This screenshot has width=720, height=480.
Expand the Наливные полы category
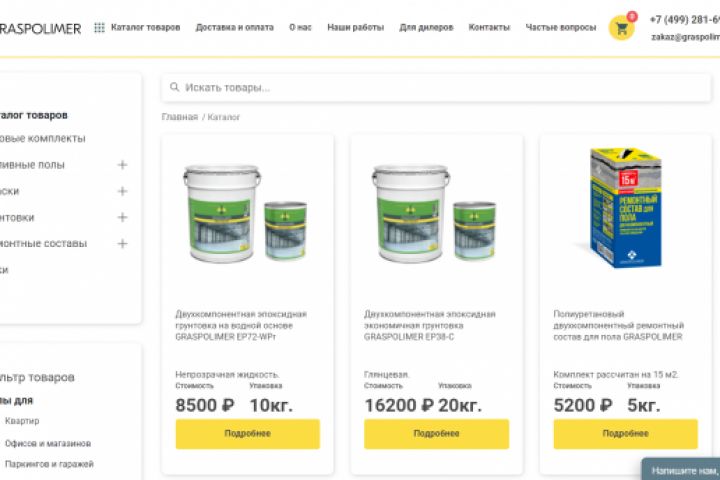(122, 165)
